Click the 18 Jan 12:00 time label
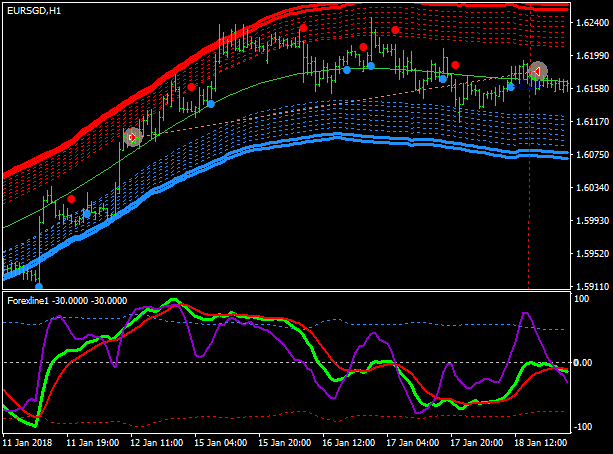Viewport: 613px width, 454px height. click(541, 443)
